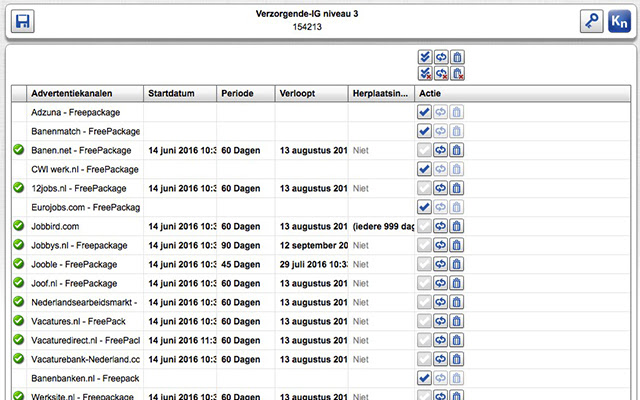640x400 pixels.
Task: Toggle the checkmark for Eurojobs.com - FreePackage
Action: coord(424,207)
